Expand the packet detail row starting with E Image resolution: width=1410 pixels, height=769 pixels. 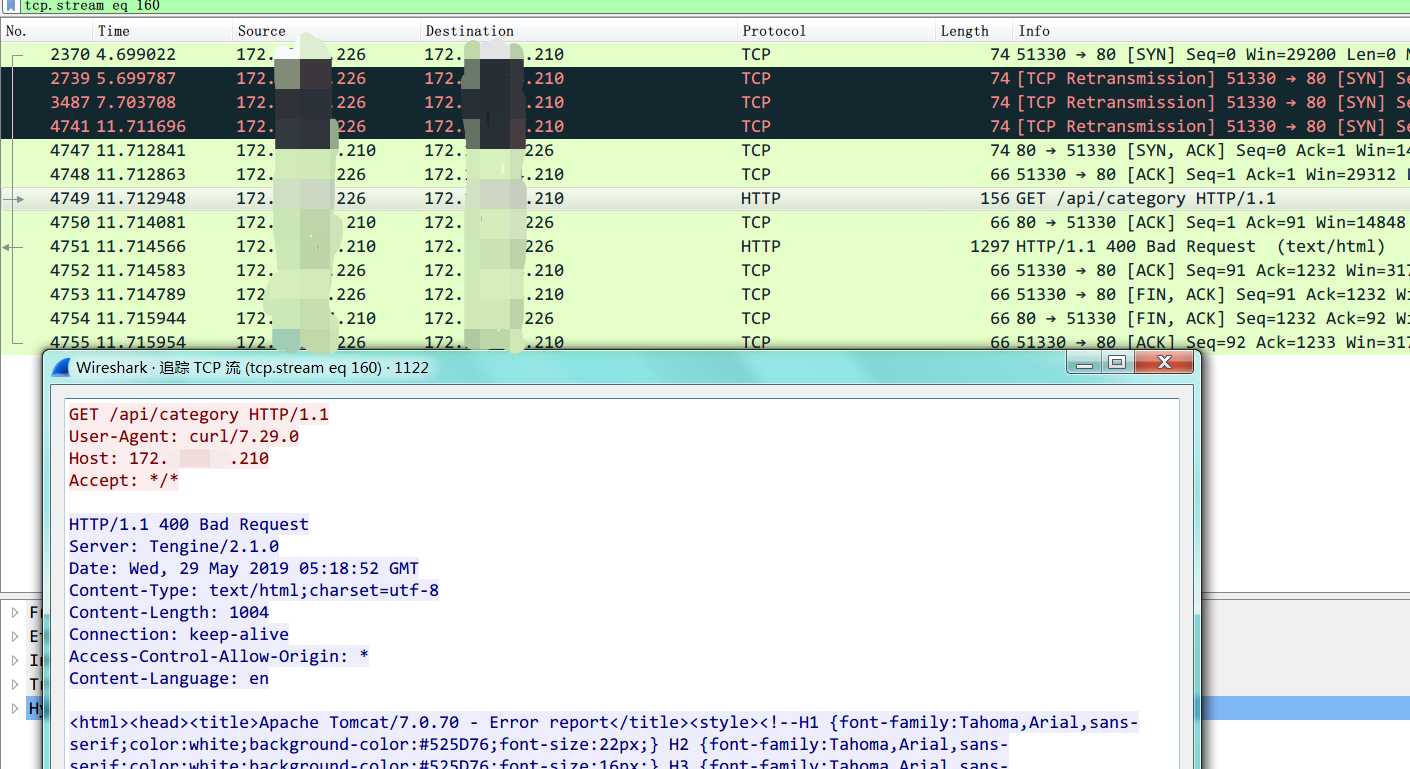tap(15, 636)
